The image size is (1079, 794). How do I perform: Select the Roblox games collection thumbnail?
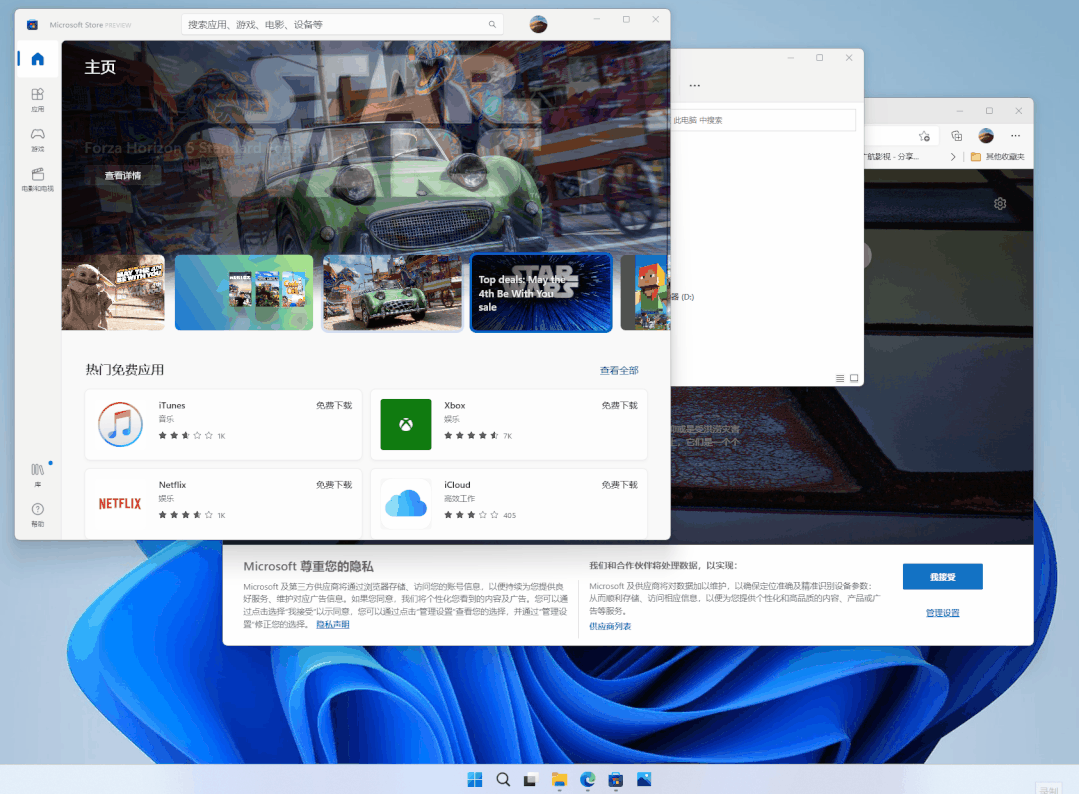(244, 292)
